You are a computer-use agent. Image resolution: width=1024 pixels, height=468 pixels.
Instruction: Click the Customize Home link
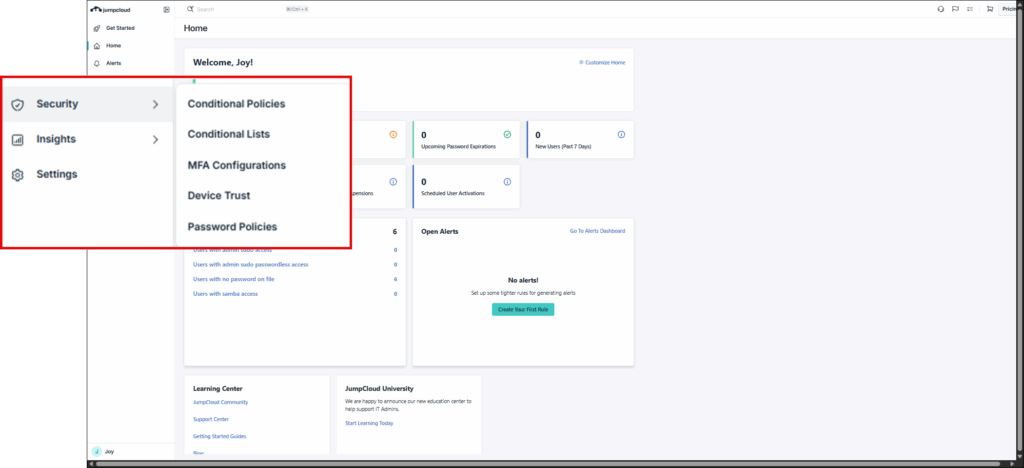[602, 62]
